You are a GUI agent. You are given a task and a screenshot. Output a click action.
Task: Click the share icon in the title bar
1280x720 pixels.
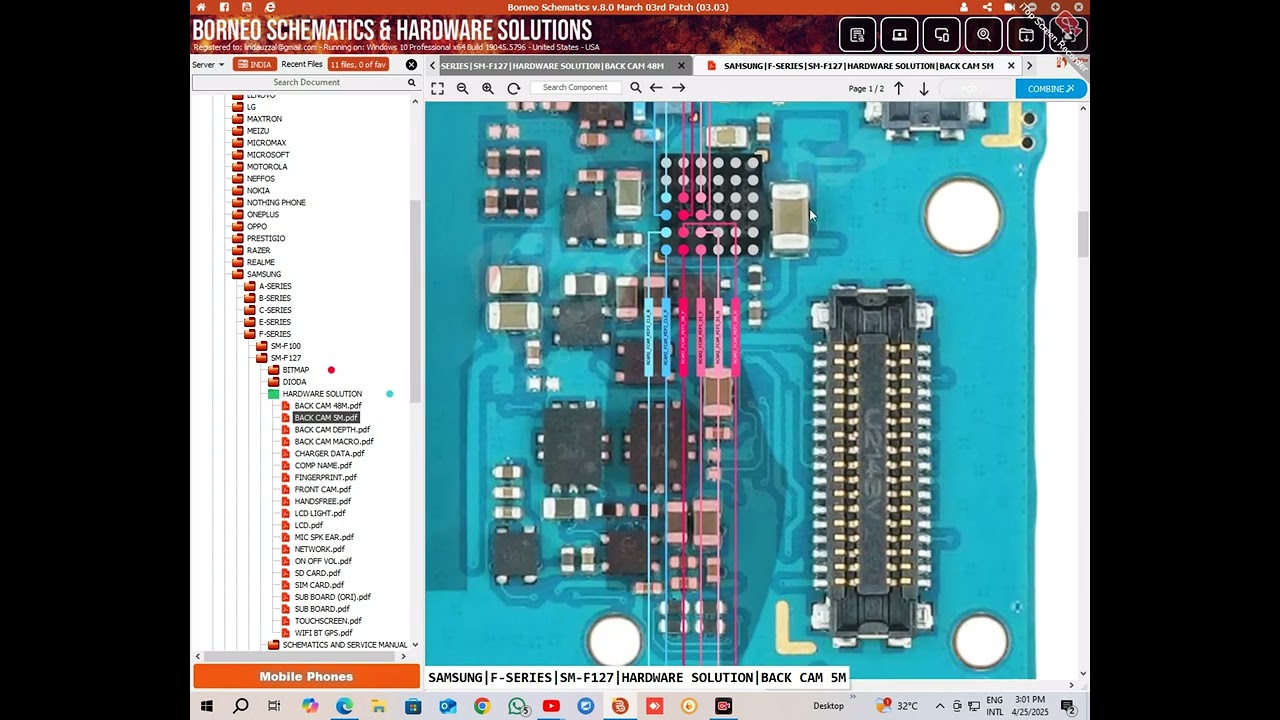pyautogui.click(x=987, y=7)
